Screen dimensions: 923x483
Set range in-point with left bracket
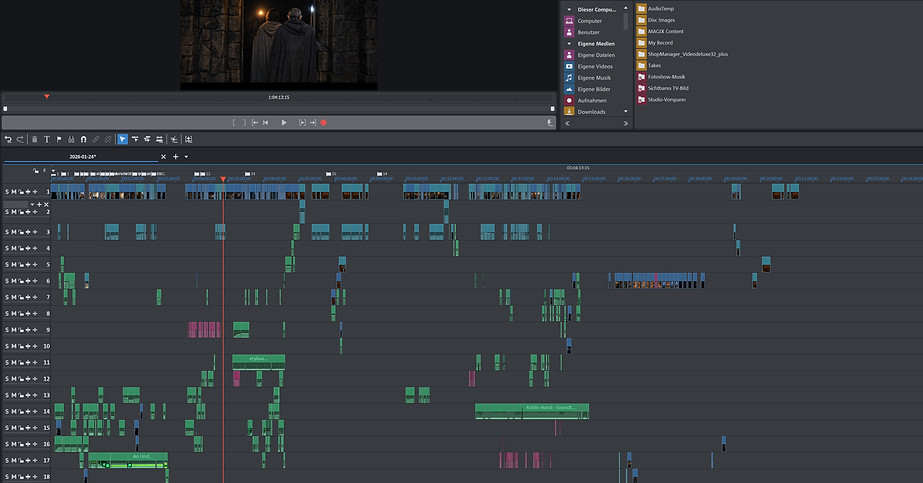point(234,123)
